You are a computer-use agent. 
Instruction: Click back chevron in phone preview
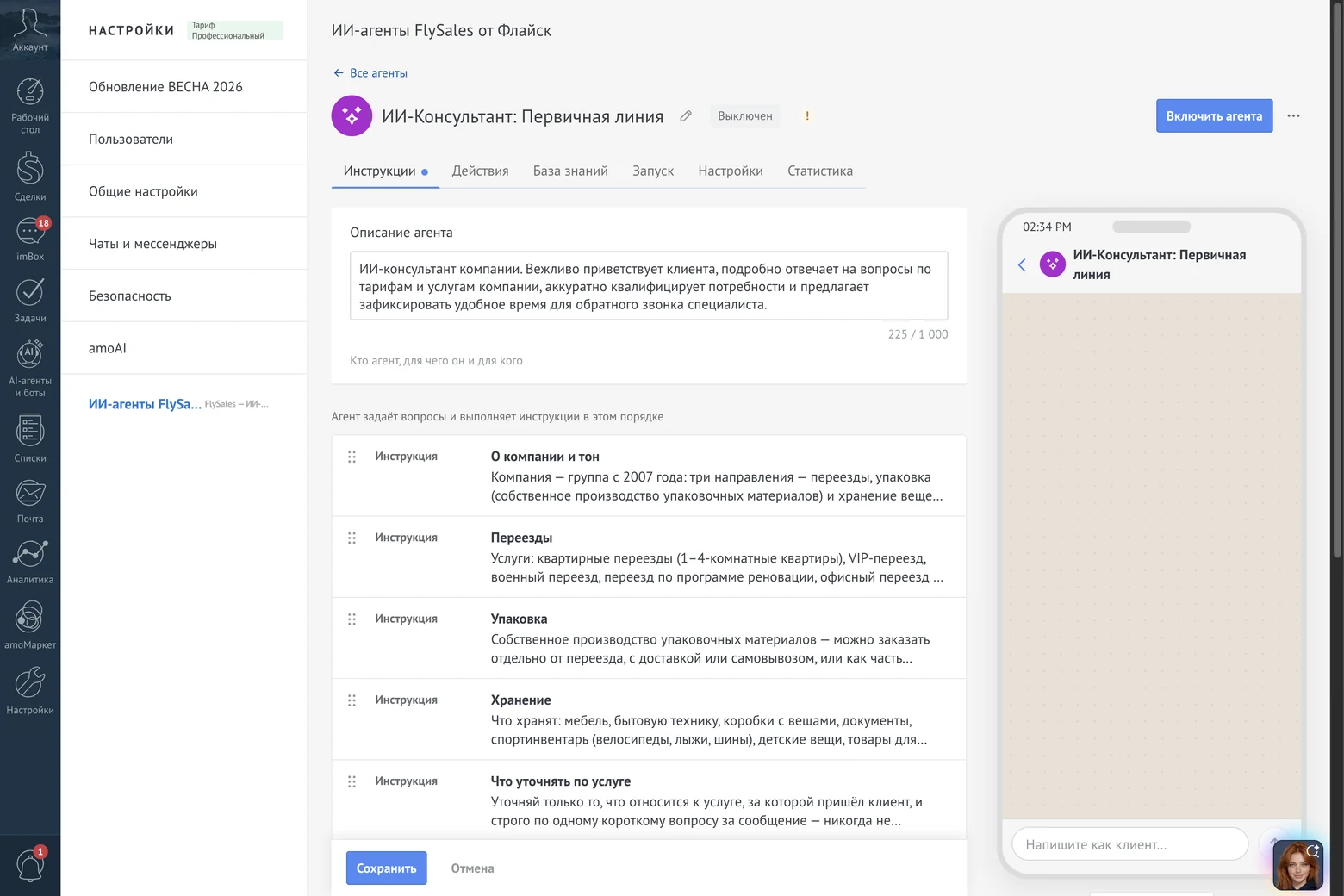[x=1022, y=264]
